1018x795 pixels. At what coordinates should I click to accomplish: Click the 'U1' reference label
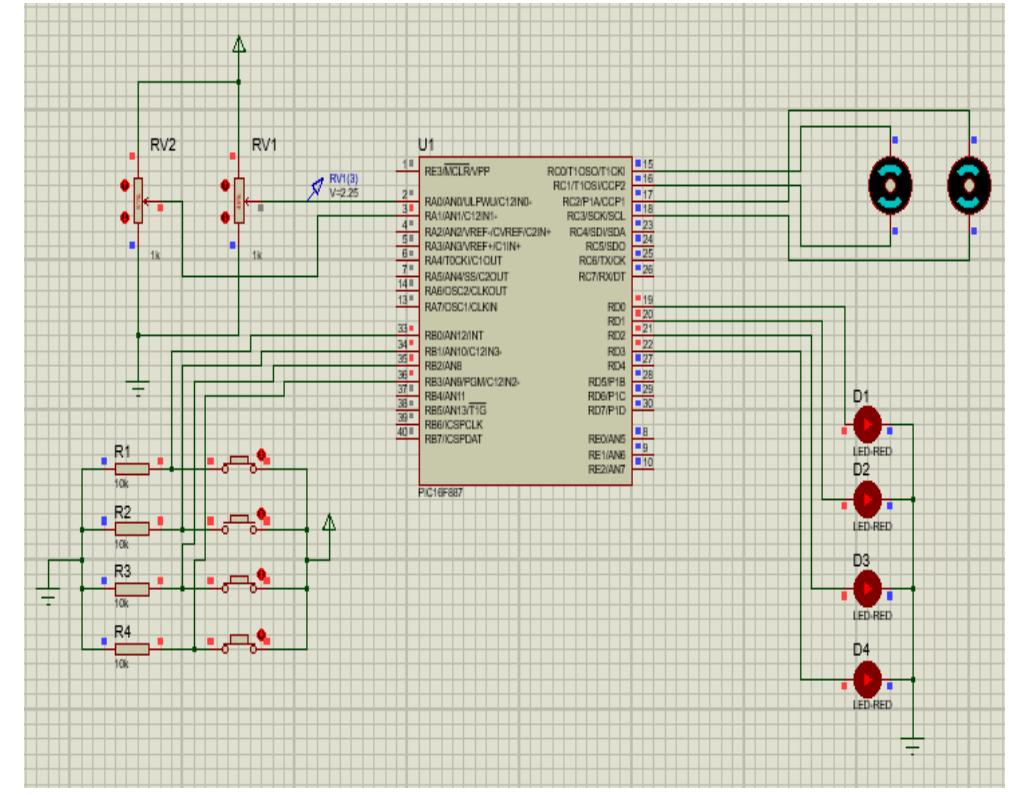coord(426,144)
